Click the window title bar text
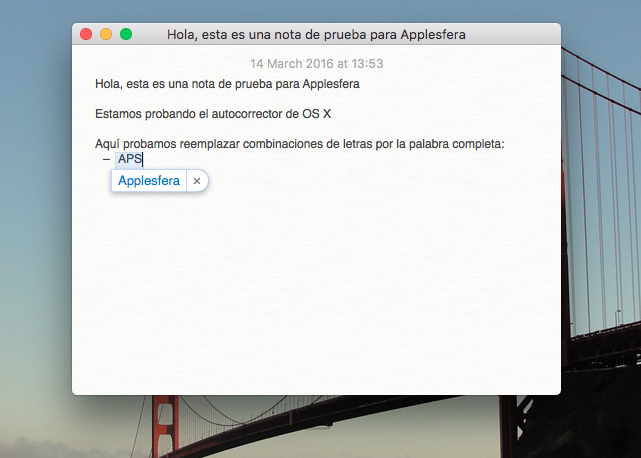The image size is (641, 458). pos(316,35)
